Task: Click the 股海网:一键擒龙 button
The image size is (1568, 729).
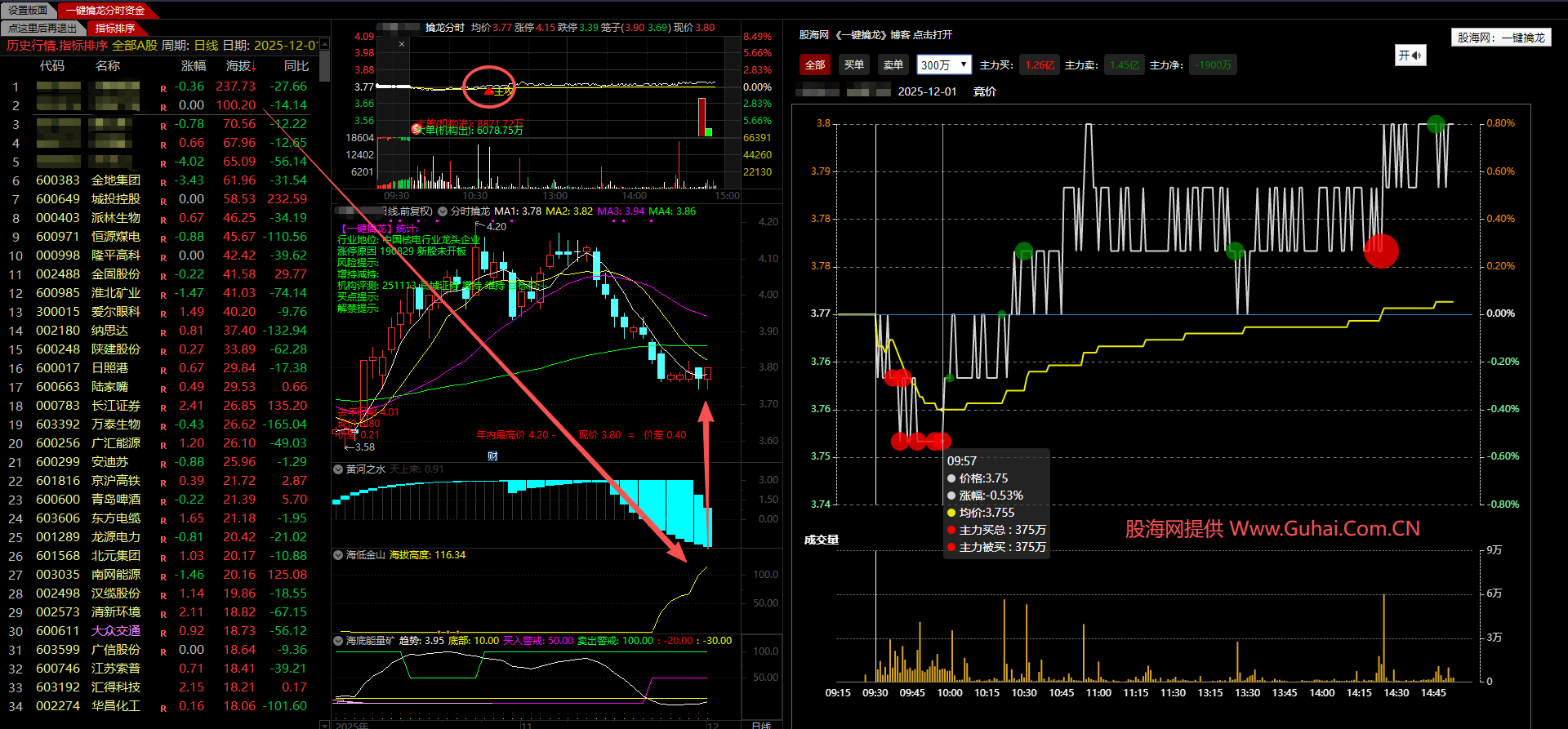Action: coord(1500,38)
